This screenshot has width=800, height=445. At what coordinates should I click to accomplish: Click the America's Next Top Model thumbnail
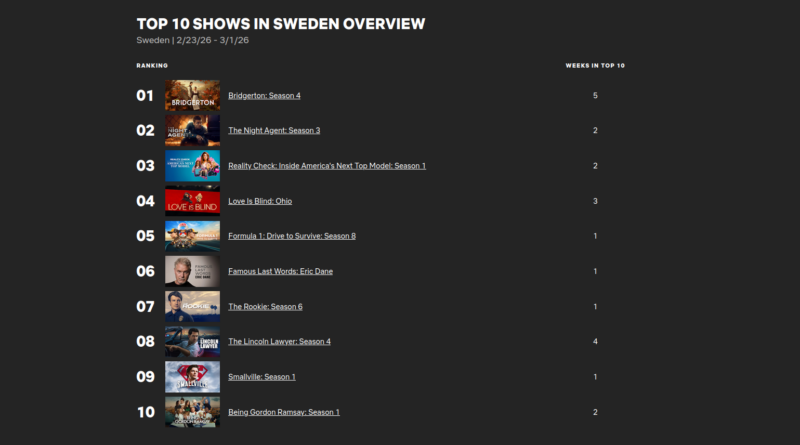(192, 166)
